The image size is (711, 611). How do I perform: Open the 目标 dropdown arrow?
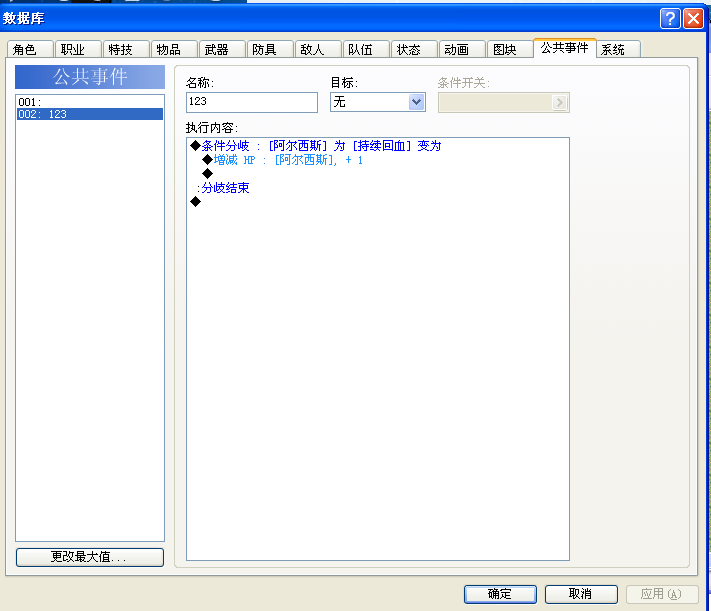tap(416, 102)
